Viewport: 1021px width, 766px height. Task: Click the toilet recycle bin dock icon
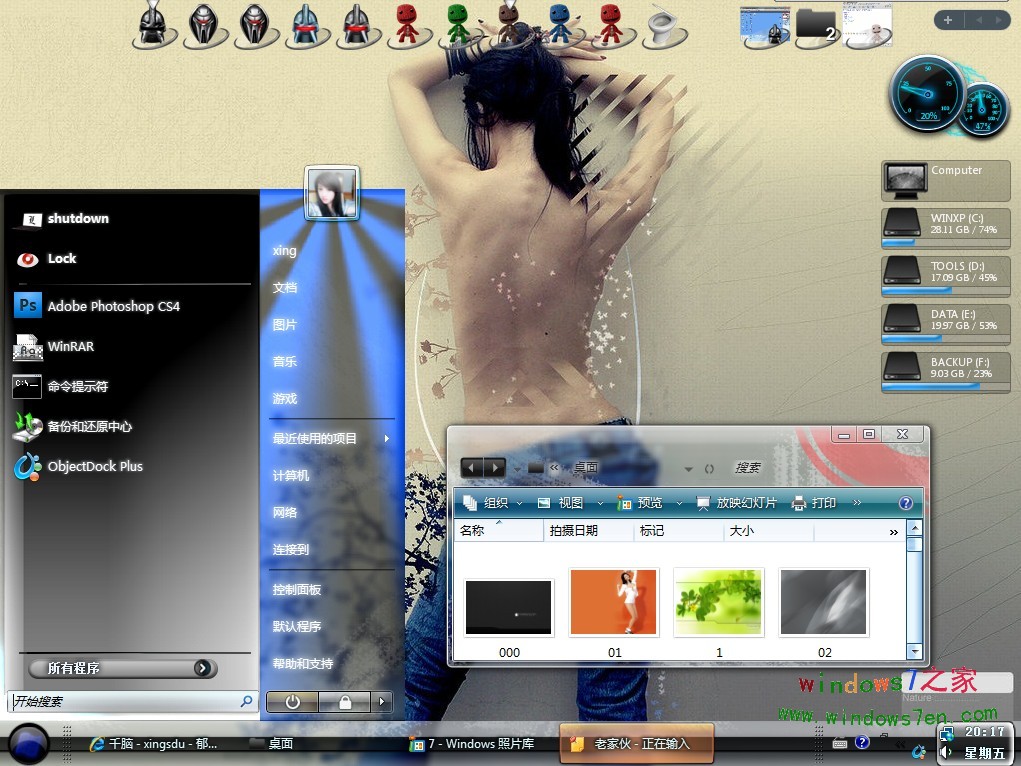[662, 26]
